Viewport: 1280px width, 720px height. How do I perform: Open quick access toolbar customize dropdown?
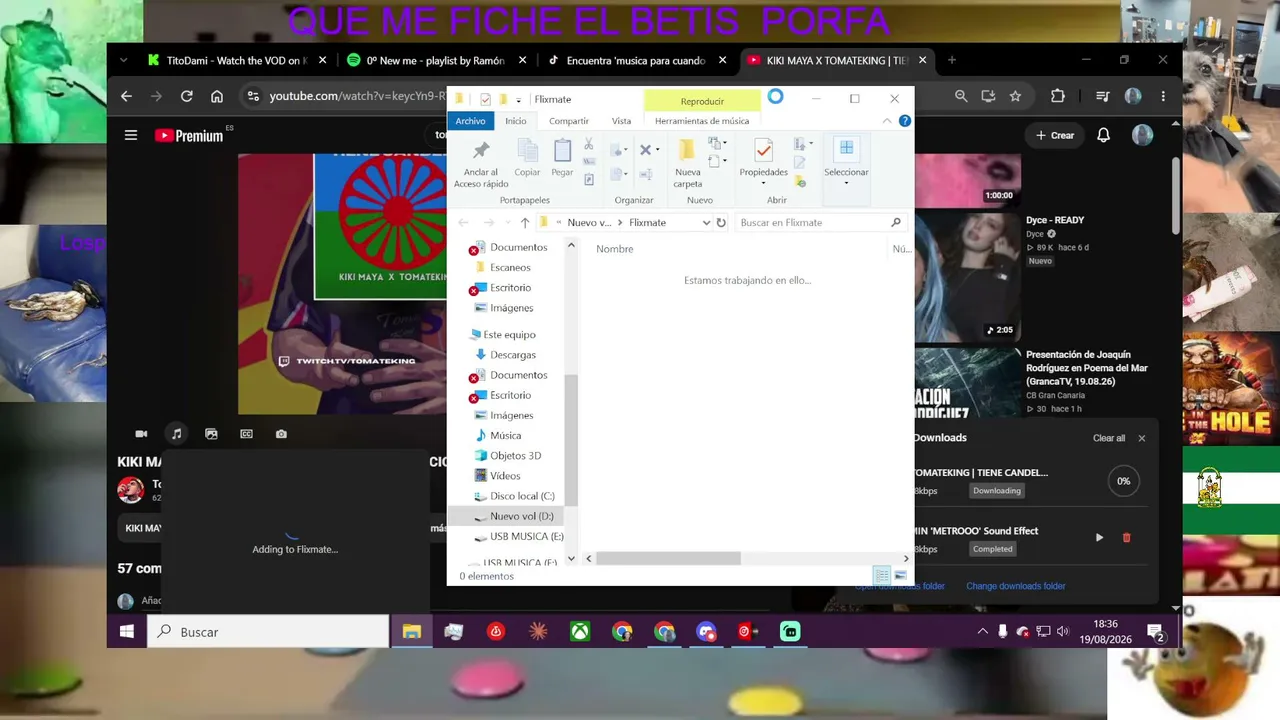pos(518,100)
